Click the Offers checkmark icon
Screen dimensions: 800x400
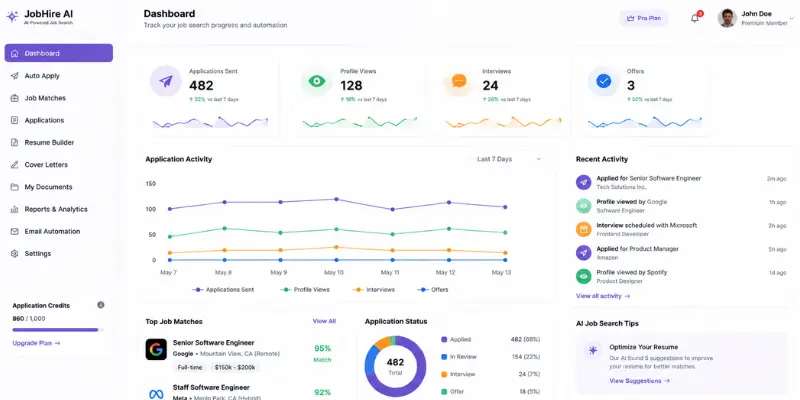604,81
